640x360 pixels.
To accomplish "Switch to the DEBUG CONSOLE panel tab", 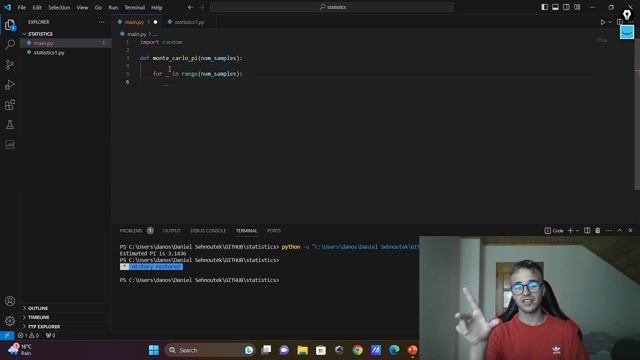I will (208, 231).
